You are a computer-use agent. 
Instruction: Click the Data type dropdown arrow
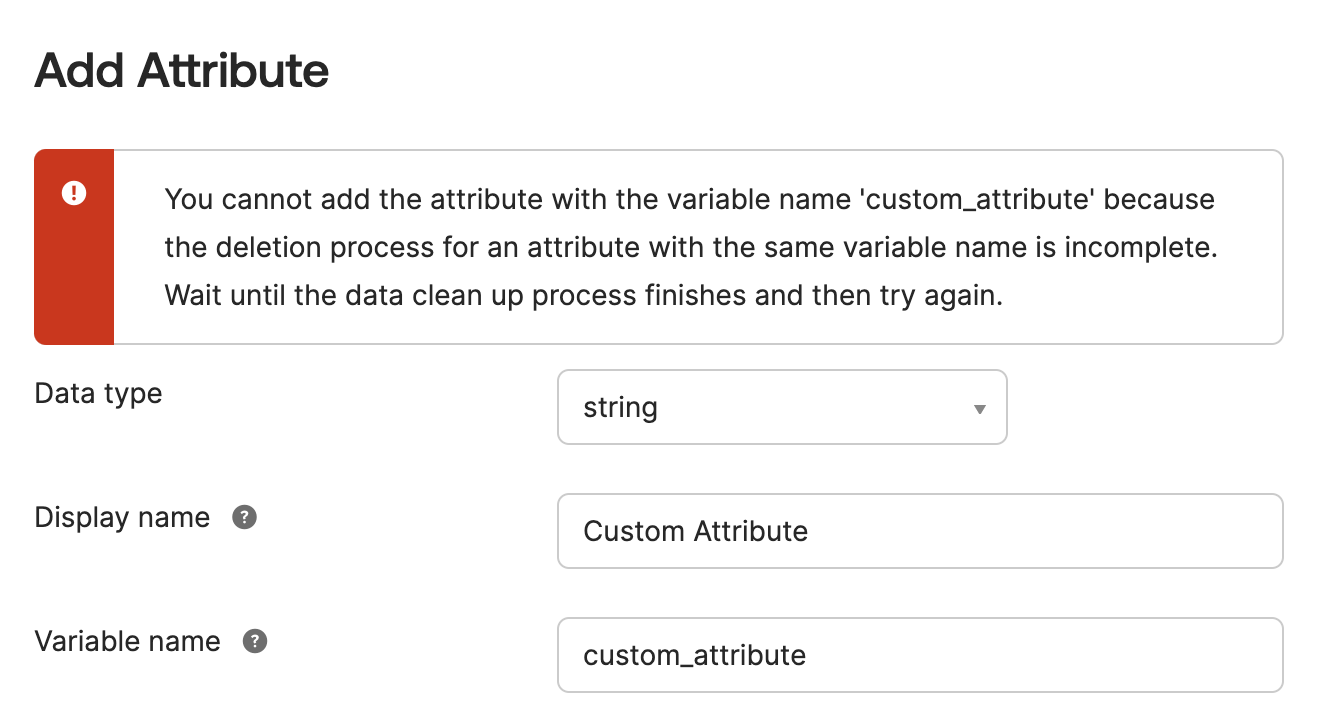(x=980, y=408)
